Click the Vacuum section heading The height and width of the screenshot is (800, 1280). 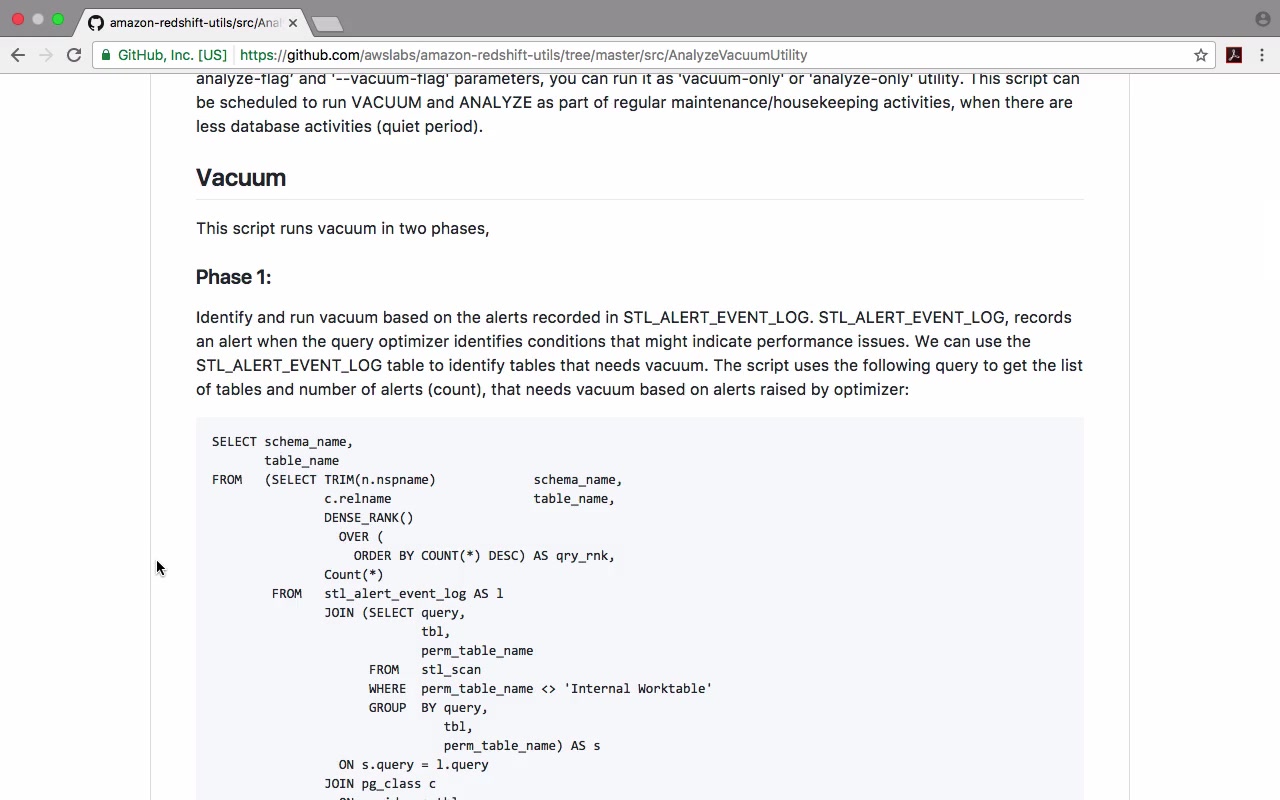click(x=241, y=178)
